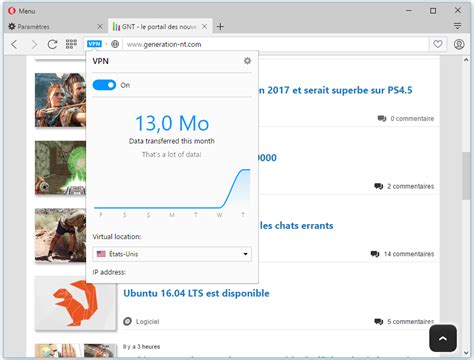Open the 14 commentaires link
The width and height of the screenshot is (474, 360).
tap(409, 254)
